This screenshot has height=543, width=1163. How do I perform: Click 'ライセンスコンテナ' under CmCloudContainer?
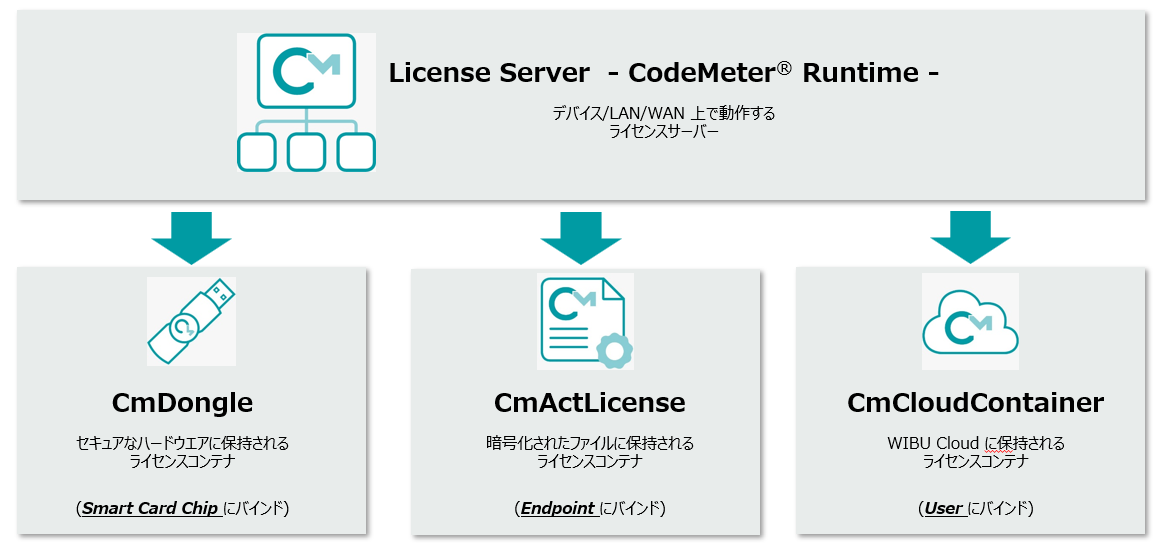(975, 461)
